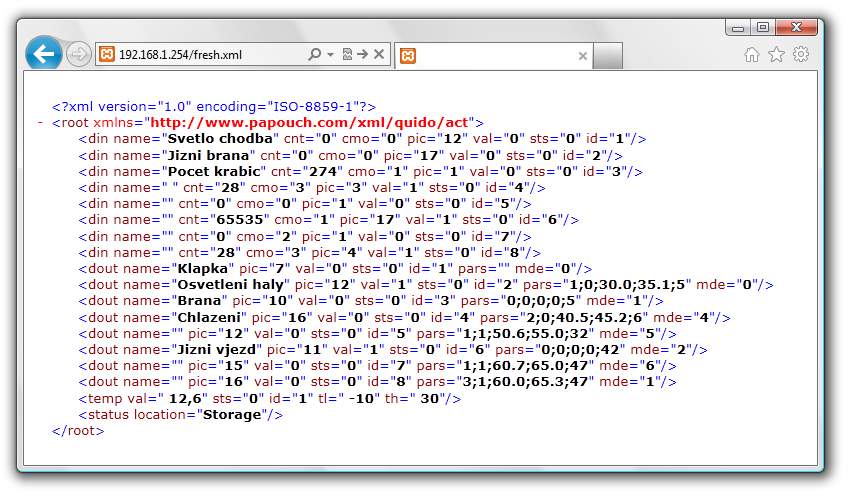Select the "Pocet krabic" din row
Viewport: 850px width, 495px height.
point(360,171)
